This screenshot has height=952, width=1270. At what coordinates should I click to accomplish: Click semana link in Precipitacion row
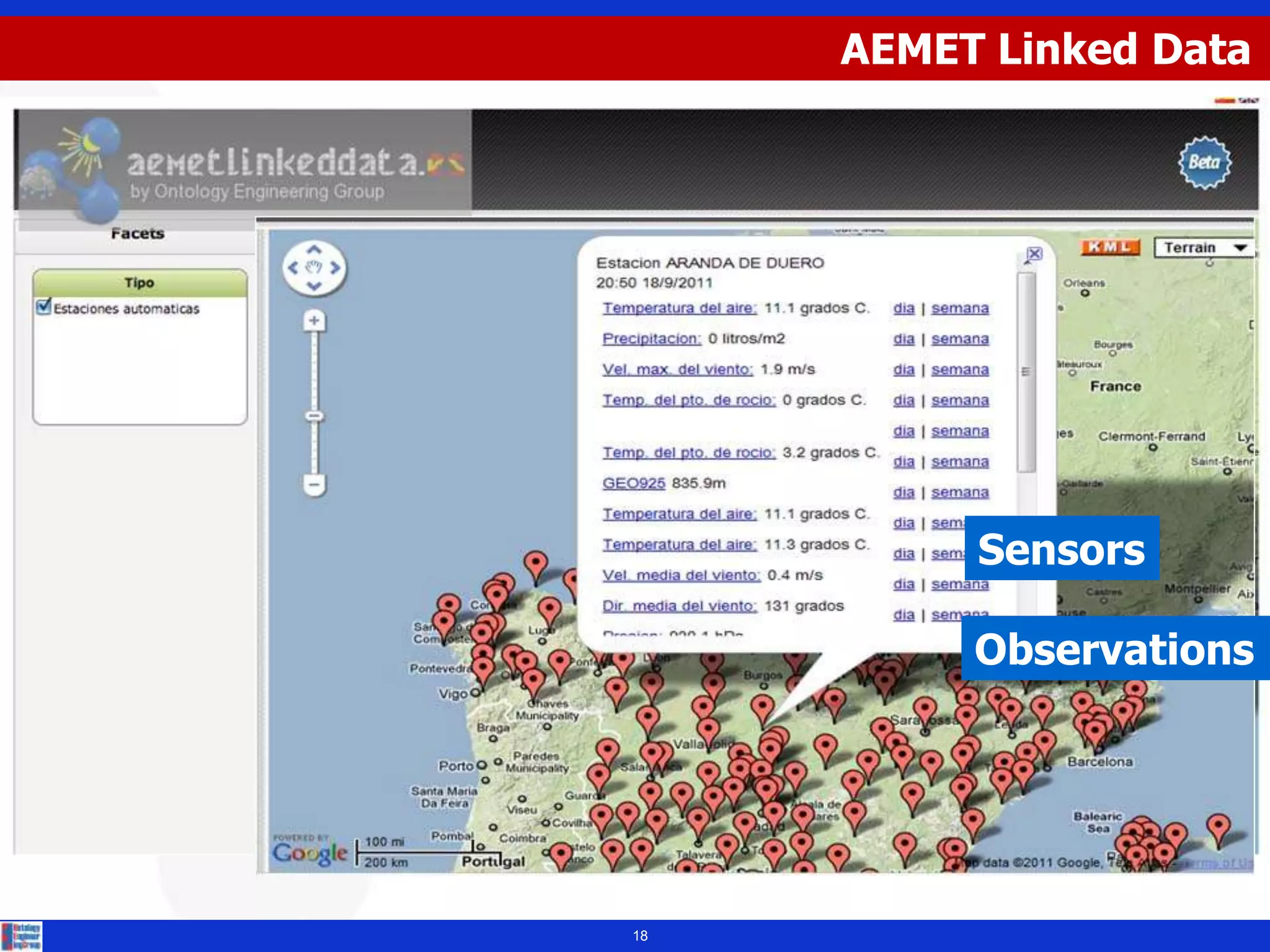tap(960, 339)
